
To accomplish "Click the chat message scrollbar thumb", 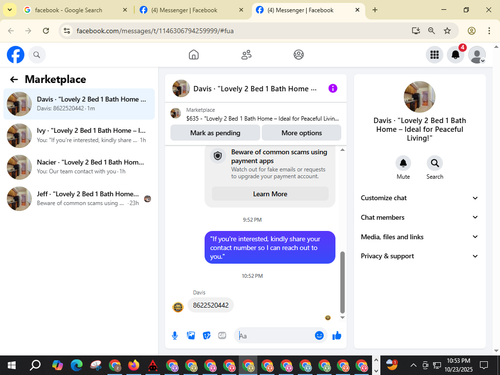I will [342, 282].
